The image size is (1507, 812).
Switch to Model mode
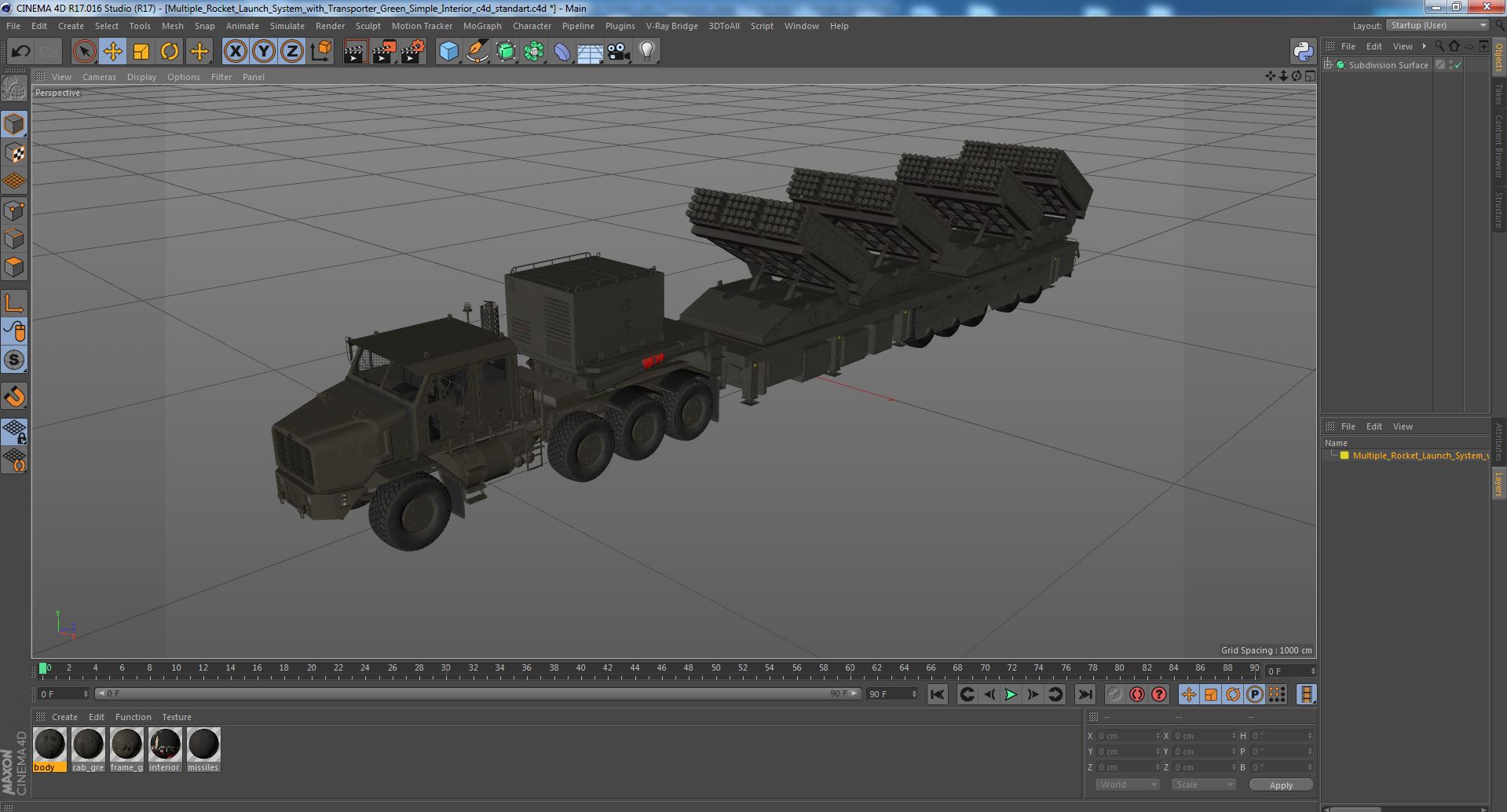14,124
